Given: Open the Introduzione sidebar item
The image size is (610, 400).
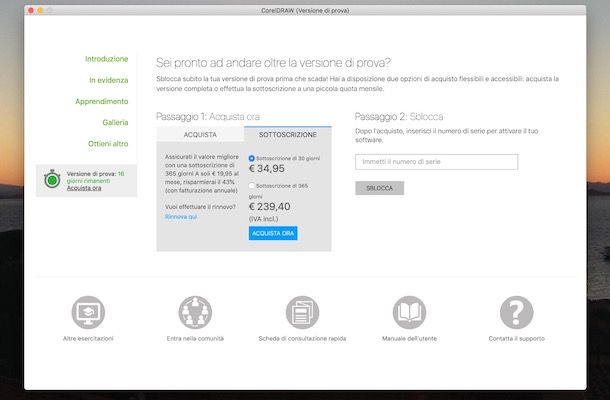Looking at the screenshot, I should (107, 59).
